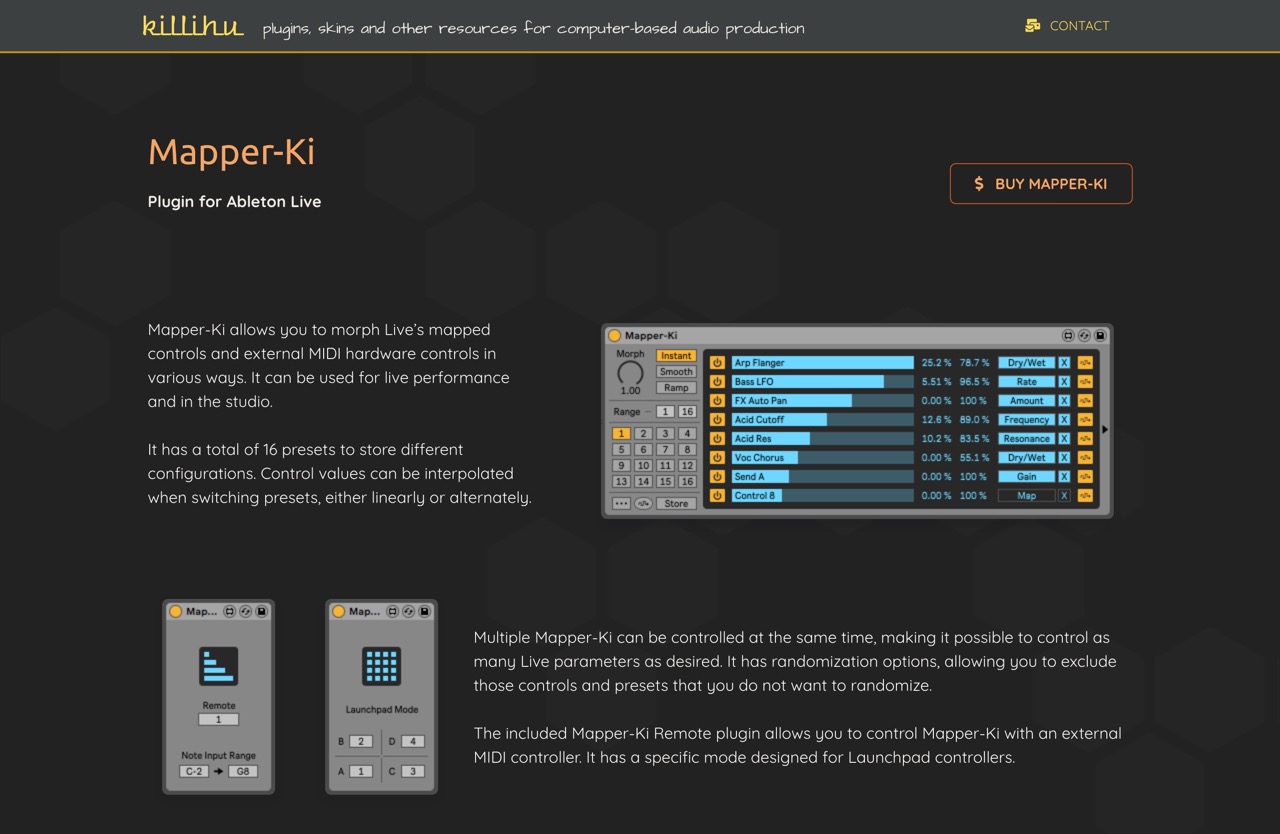Image resolution: width=1280 pixels, height=834 pixels.
Task: Click the hot-swap icon in Mapper-Ki header
Action: [1083, 335]
